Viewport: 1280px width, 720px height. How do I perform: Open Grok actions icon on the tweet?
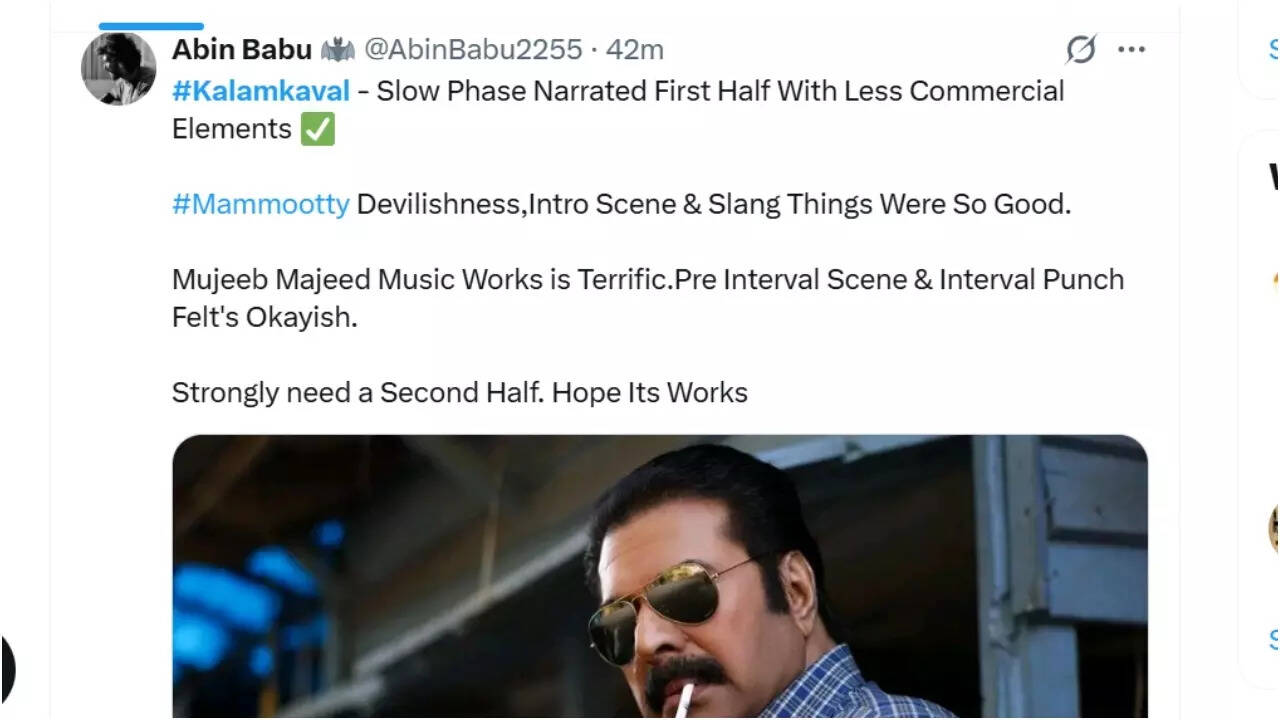coord(1081,49)
